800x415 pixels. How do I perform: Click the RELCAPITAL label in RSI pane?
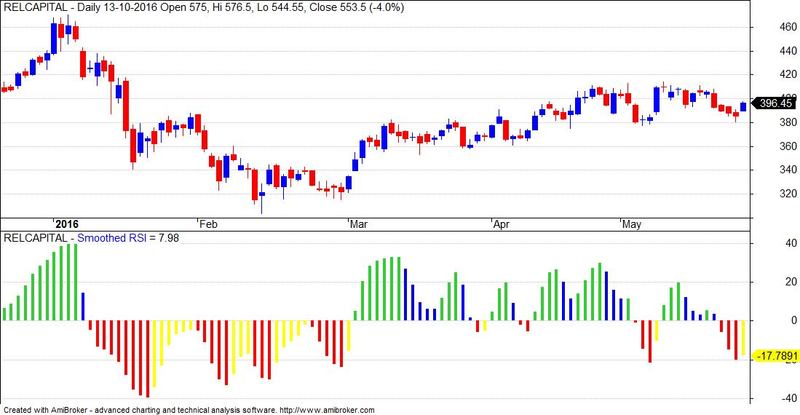pyautogui.click(x=35, y=238)
